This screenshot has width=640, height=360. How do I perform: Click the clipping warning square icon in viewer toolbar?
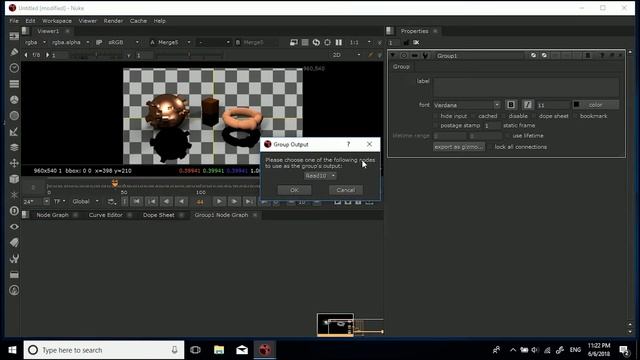(305, 42)
